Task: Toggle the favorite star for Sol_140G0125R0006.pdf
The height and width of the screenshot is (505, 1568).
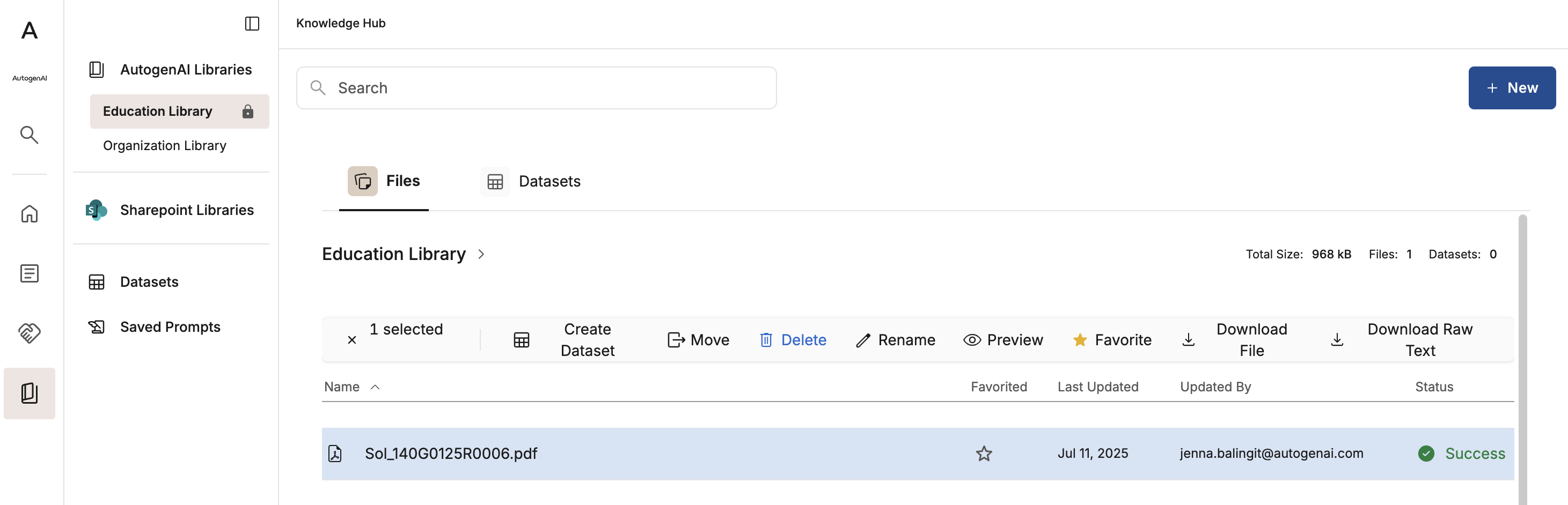Action: (984, 454)
